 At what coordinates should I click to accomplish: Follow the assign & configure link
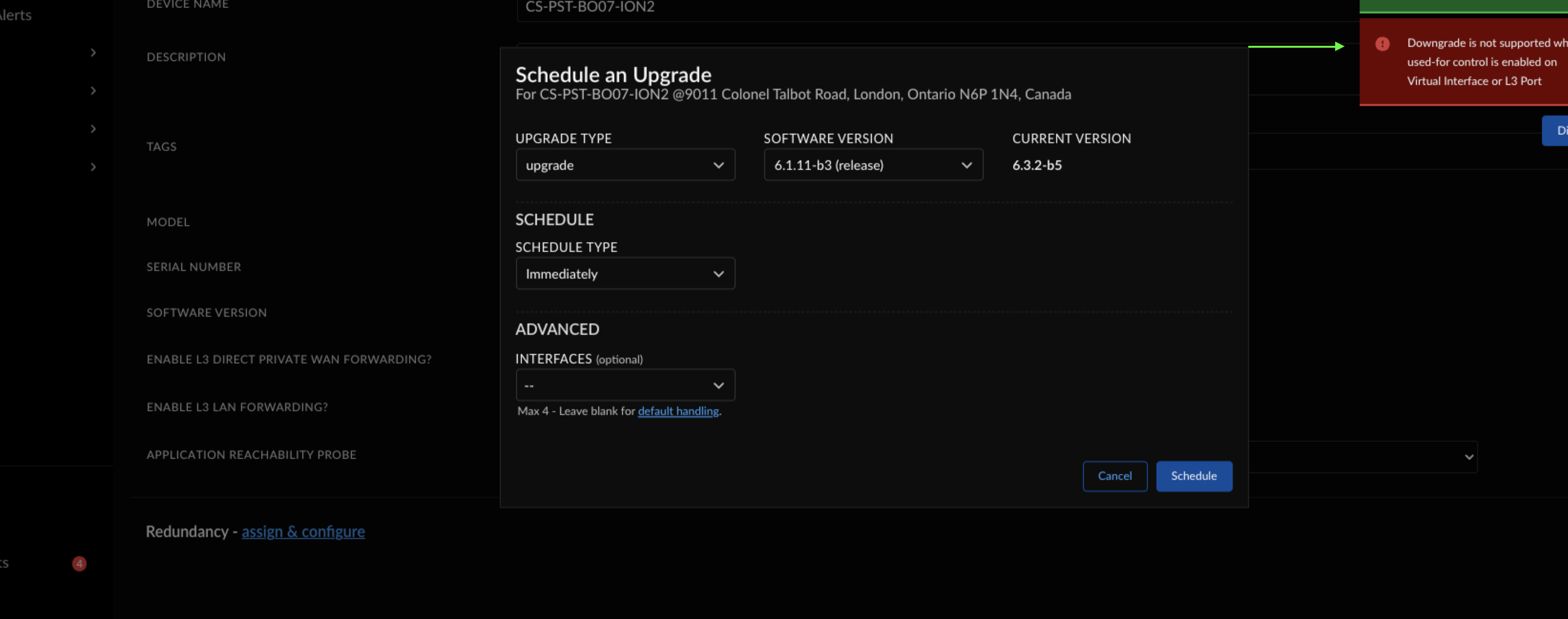(303, 531)
